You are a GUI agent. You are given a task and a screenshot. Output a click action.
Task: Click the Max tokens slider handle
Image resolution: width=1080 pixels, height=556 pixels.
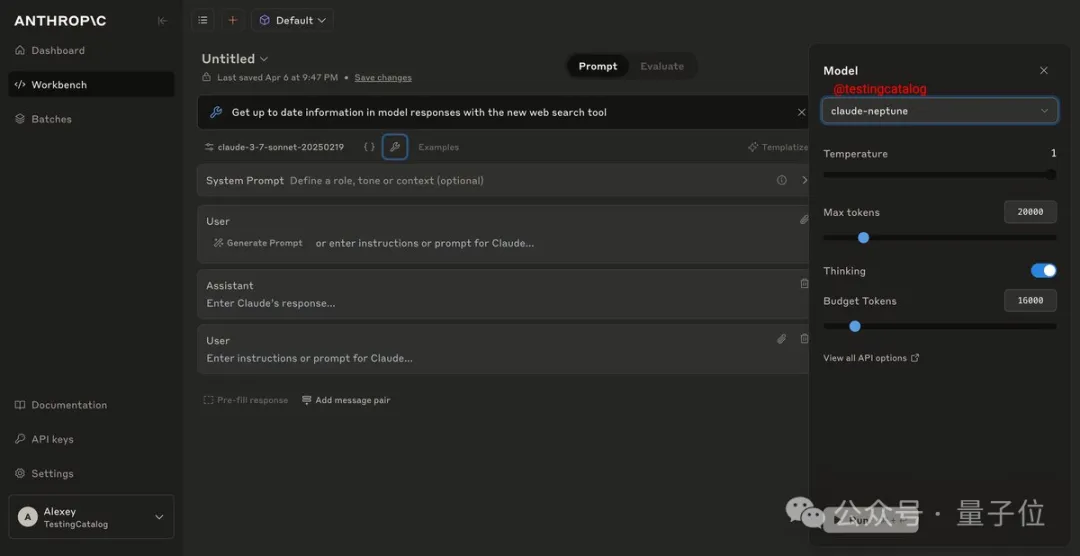(863, 238)
